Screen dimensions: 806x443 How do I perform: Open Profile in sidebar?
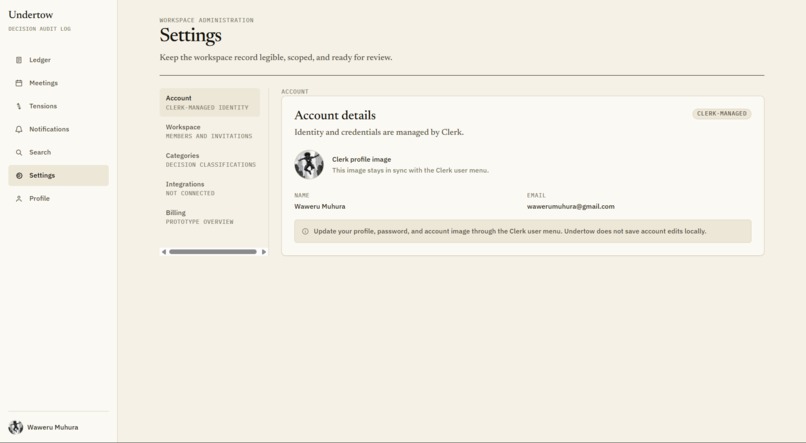[x=59, y=198]
